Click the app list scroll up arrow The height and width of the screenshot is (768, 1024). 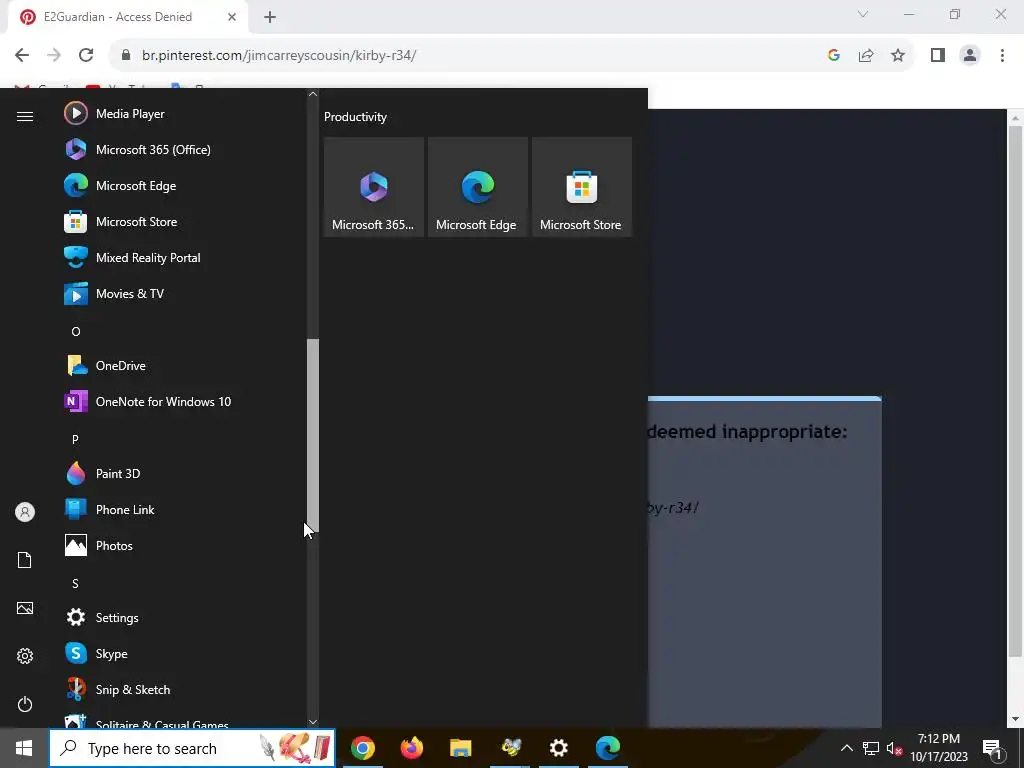click(x=313, y=94)
